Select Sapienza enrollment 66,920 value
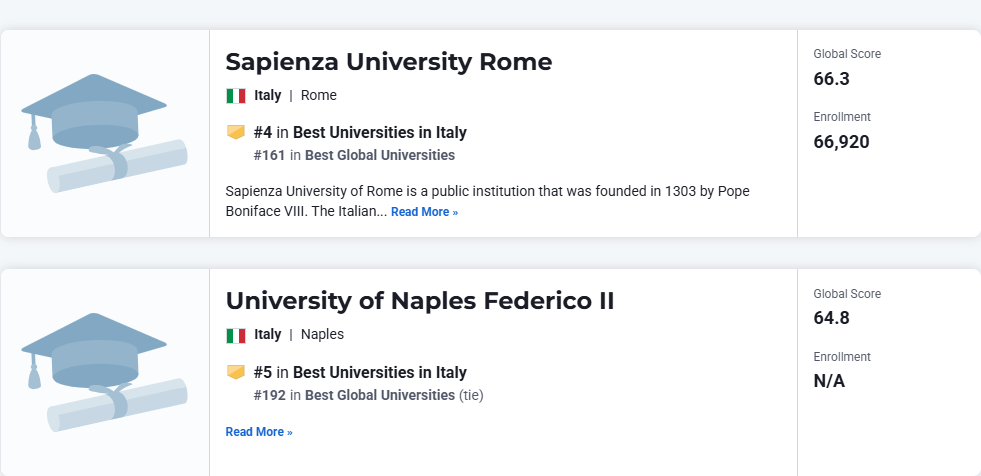 (841, 142)
